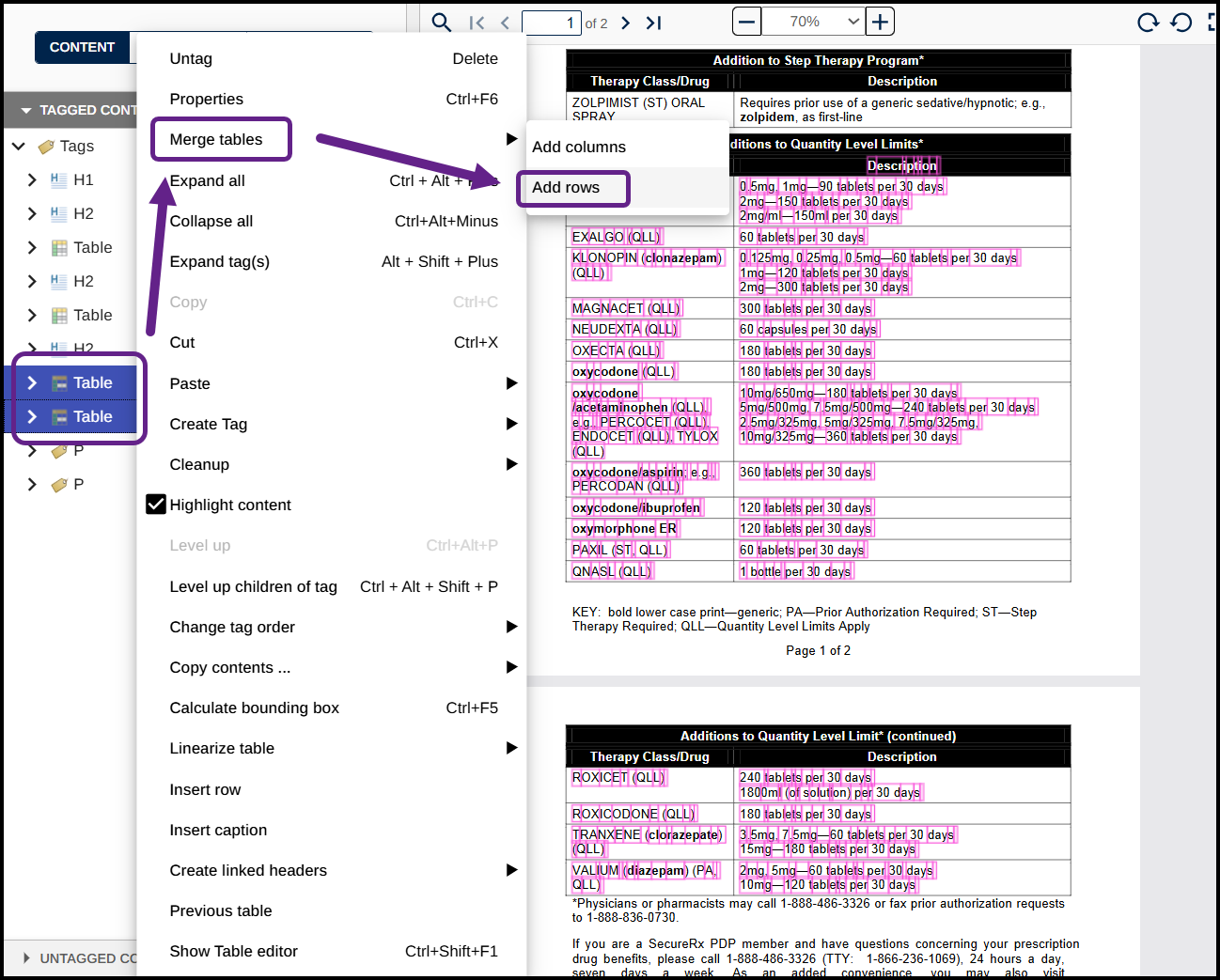The image size is (1220, 980).
Task: Click the Tags root tag icon
Action: (x=45, y=147)
